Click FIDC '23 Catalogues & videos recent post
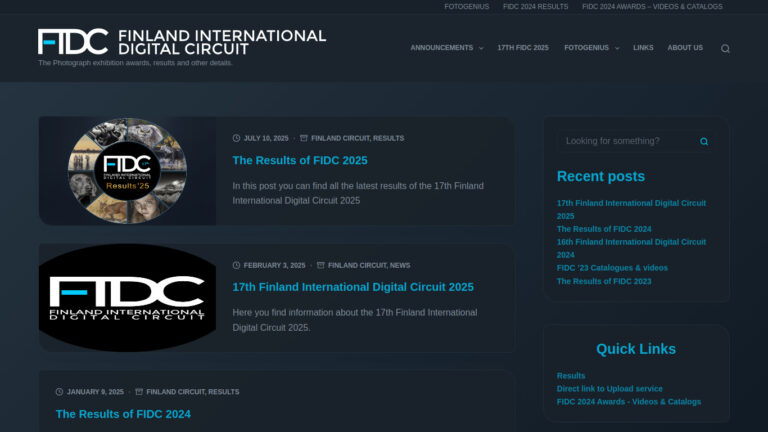 pos(612,268)
